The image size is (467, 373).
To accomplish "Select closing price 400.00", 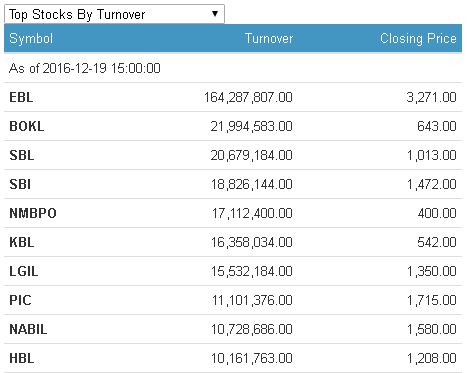I will [x=437, y=213].
